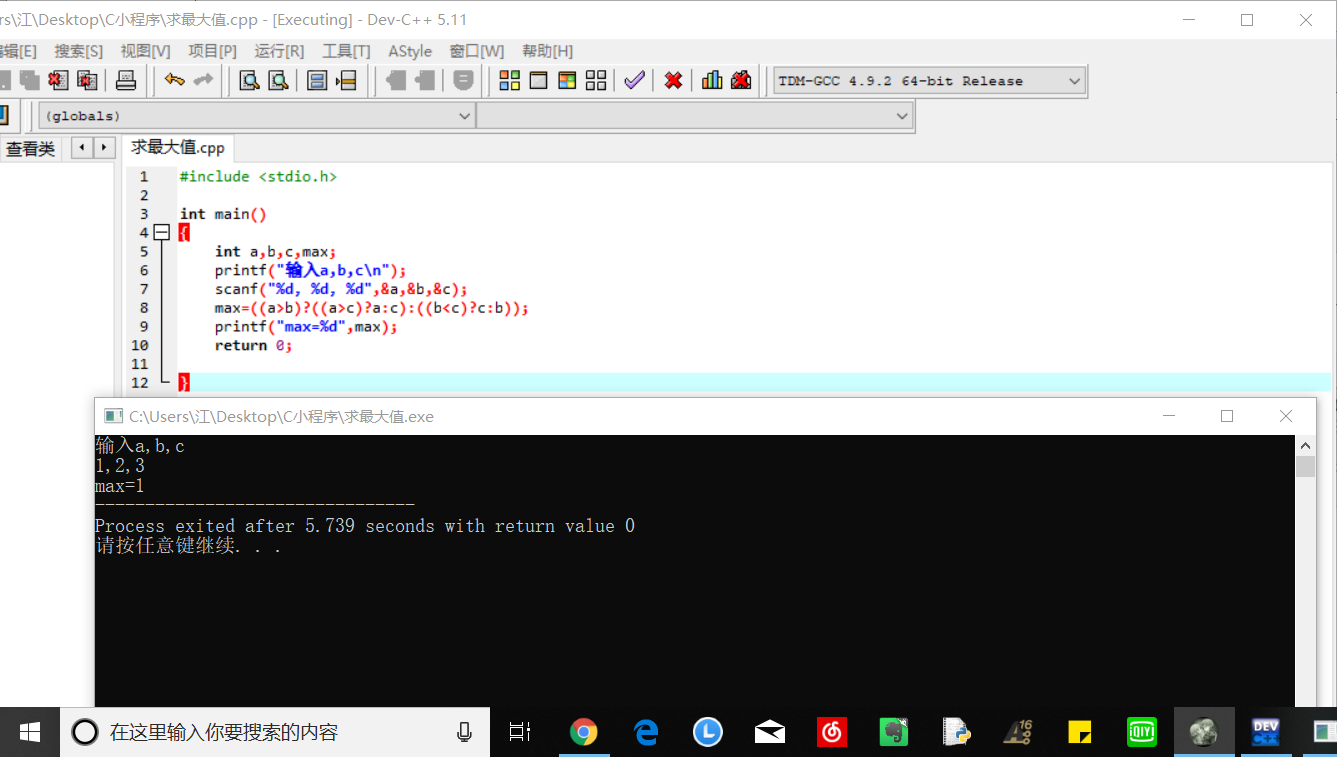Open Find using the magnifier icon
The image size is (1337, 757).
(249, 81)
